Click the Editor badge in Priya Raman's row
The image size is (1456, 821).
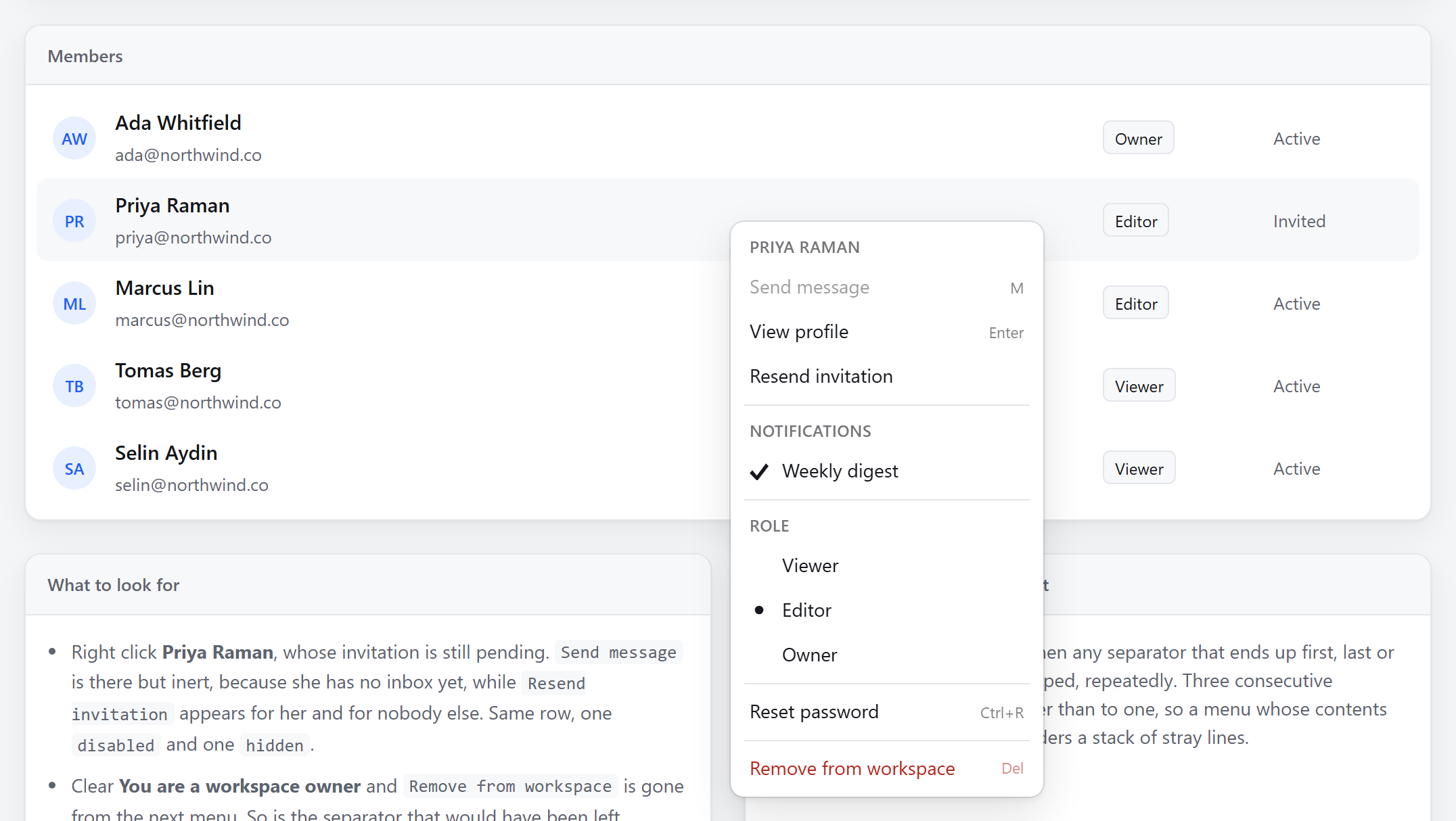pos(1135,221)
